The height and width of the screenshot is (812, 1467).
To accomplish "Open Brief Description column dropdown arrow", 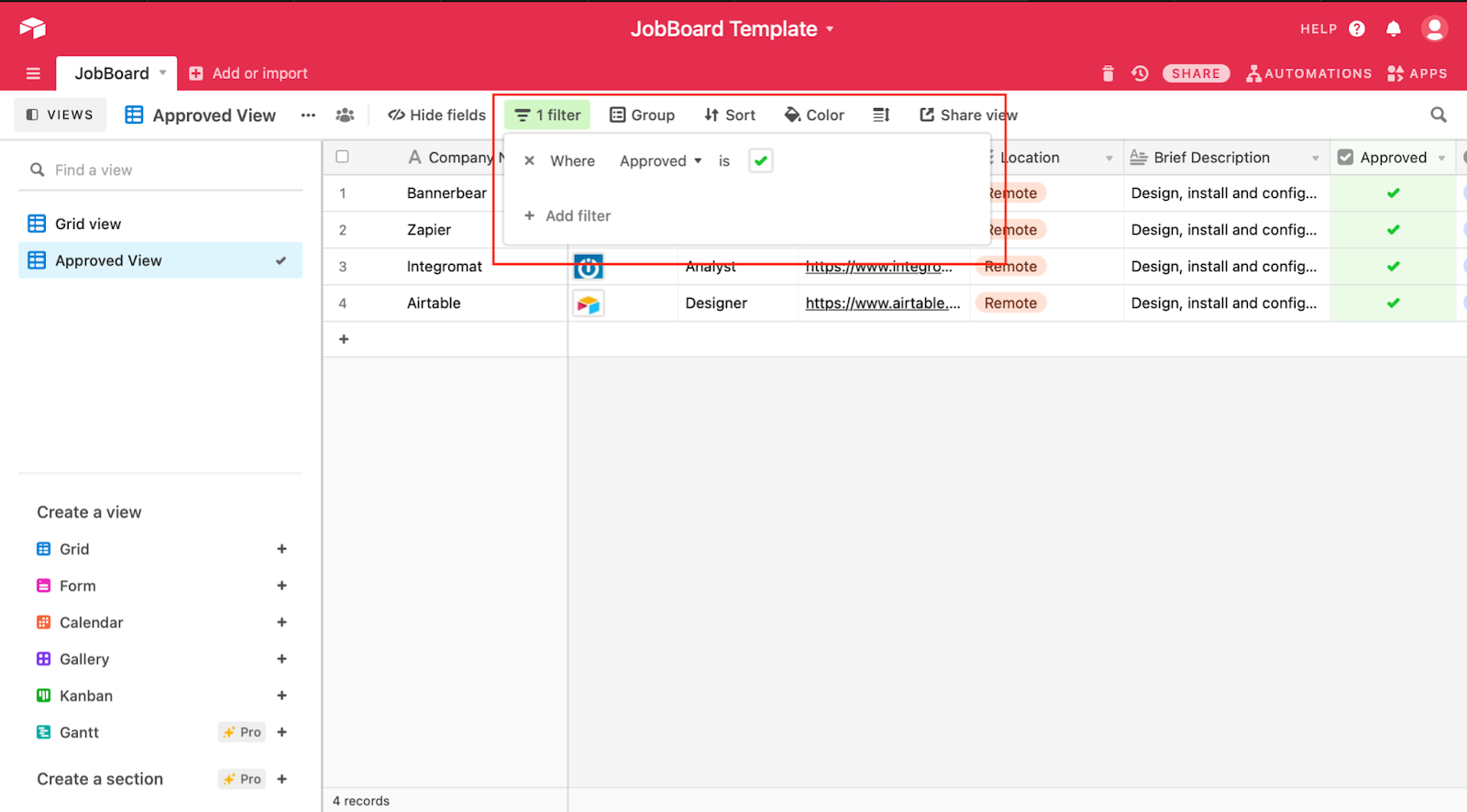I will tap(1315, 158).
